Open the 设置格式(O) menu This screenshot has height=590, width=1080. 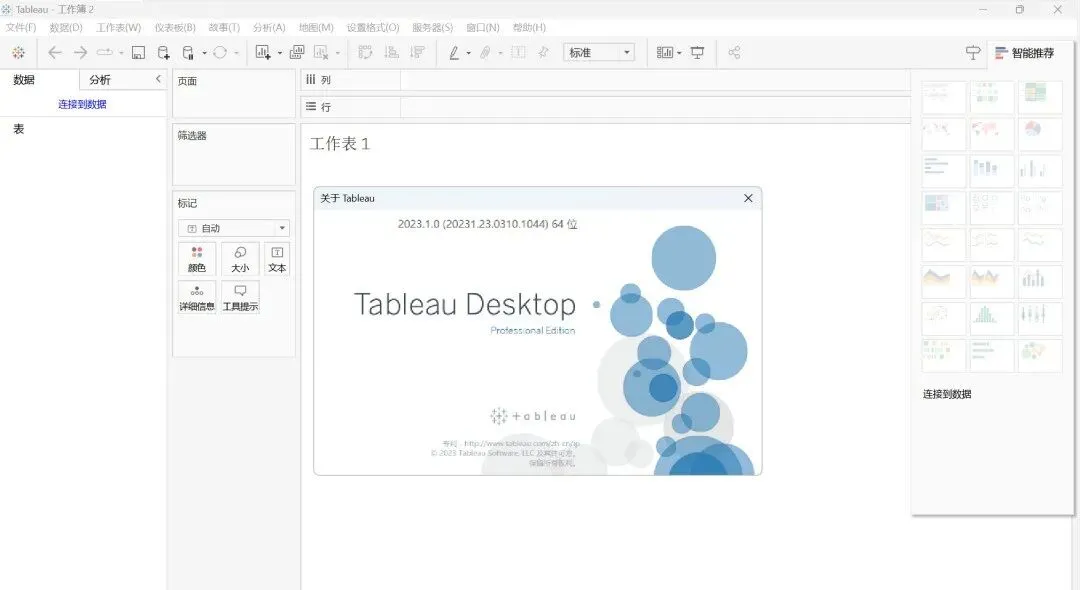coord(373,28)
